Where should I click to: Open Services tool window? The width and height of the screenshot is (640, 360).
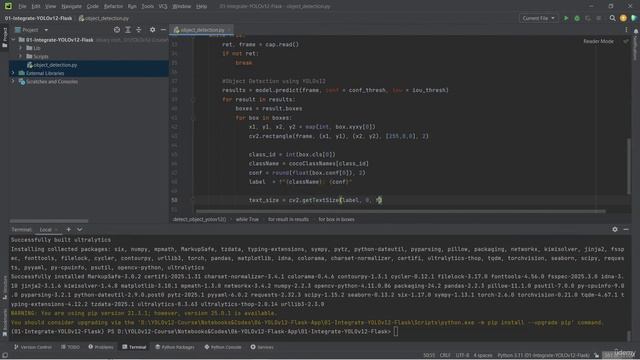click(x=262, y=347)
